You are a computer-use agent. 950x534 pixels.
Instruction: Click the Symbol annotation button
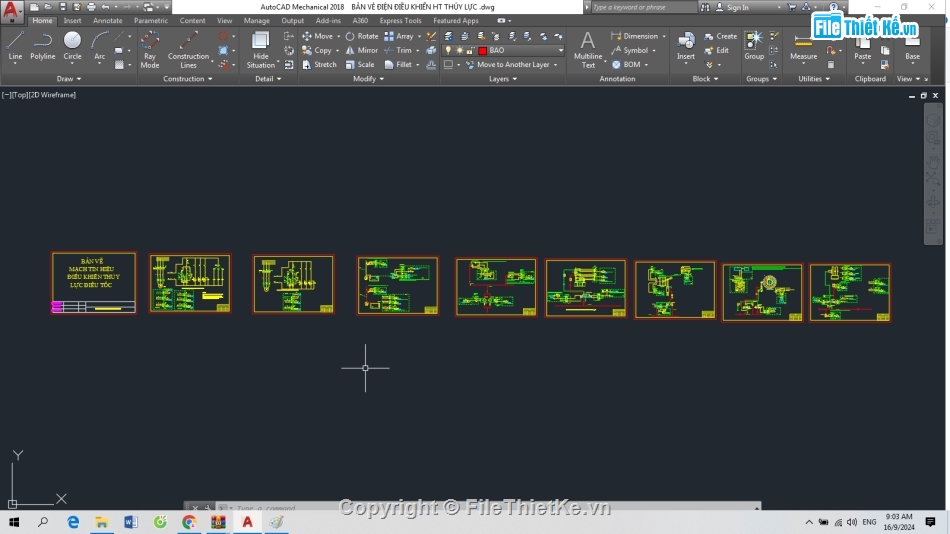630,50
